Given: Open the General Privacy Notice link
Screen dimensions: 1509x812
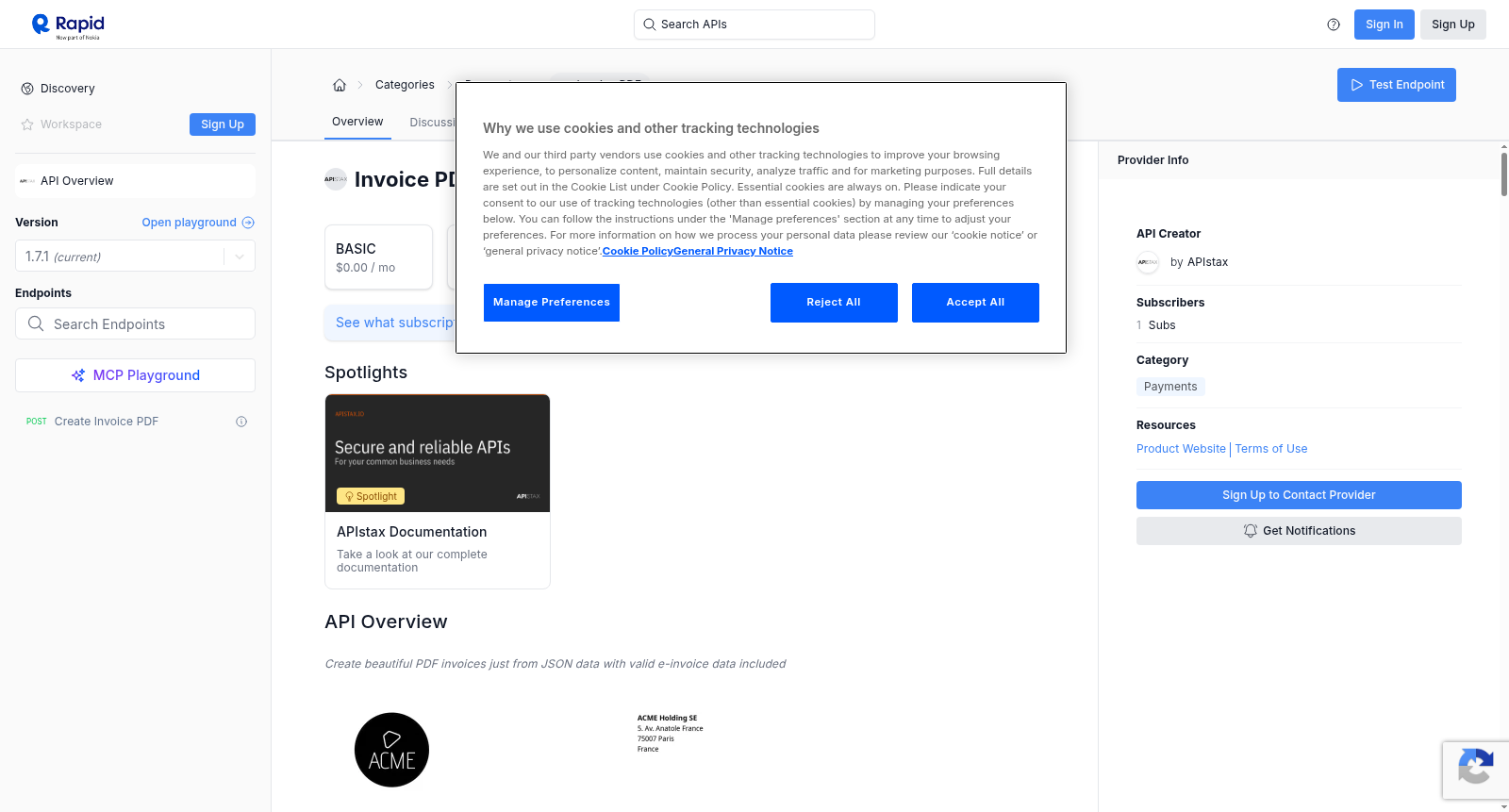Looking at the screenshot, I should (733, 252).
